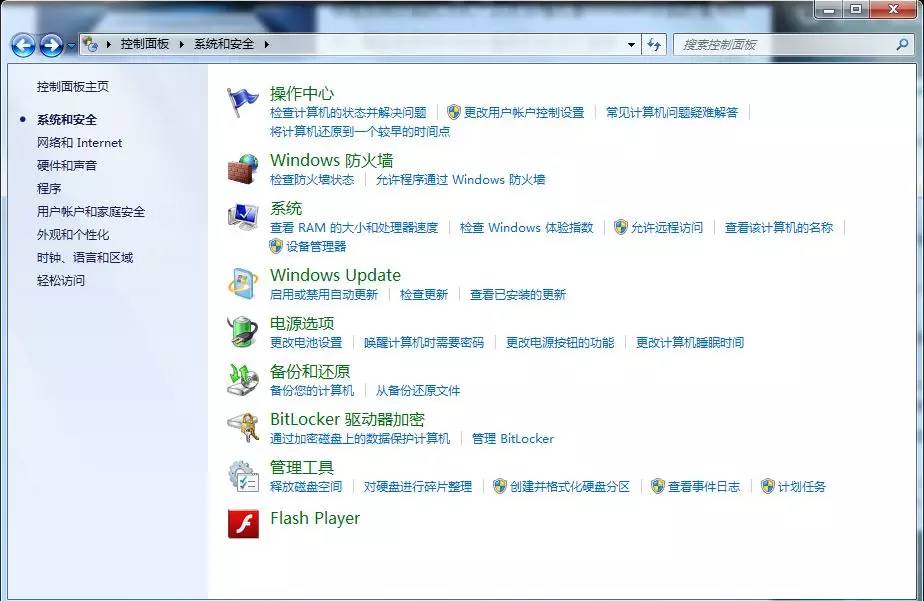This screenshot has height=601, width=924.
Task: Click 查看 RAM 的大小和处理器速度
Action: click(354, 227)
